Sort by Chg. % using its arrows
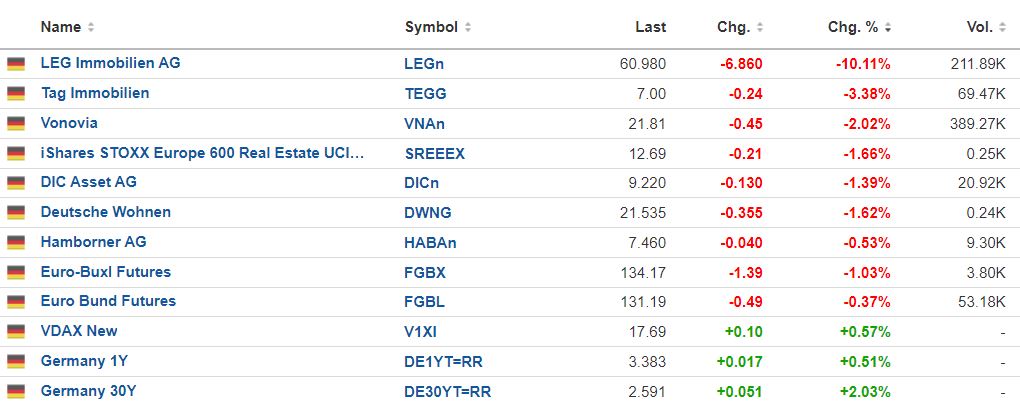The height and width of the screenshot is (408, 1020). (x=888, y=27)
